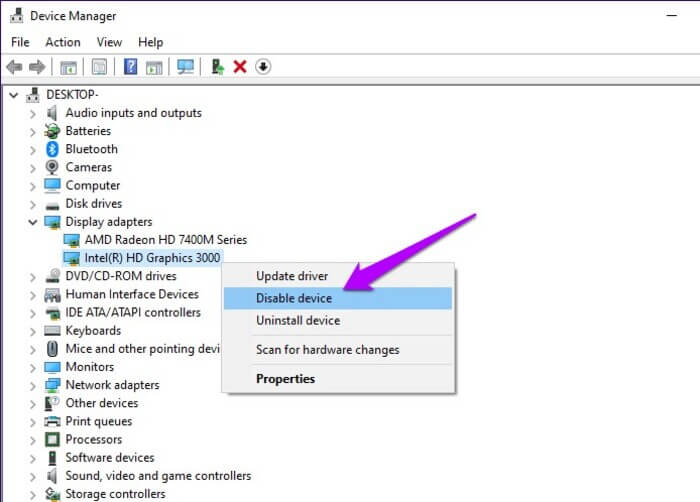Choose Disable device from context menu
700x502 pixels.
338,298
